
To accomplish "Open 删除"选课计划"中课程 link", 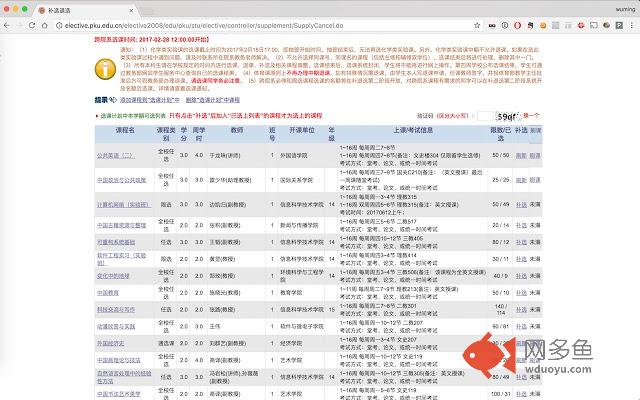I will [213, 100].
